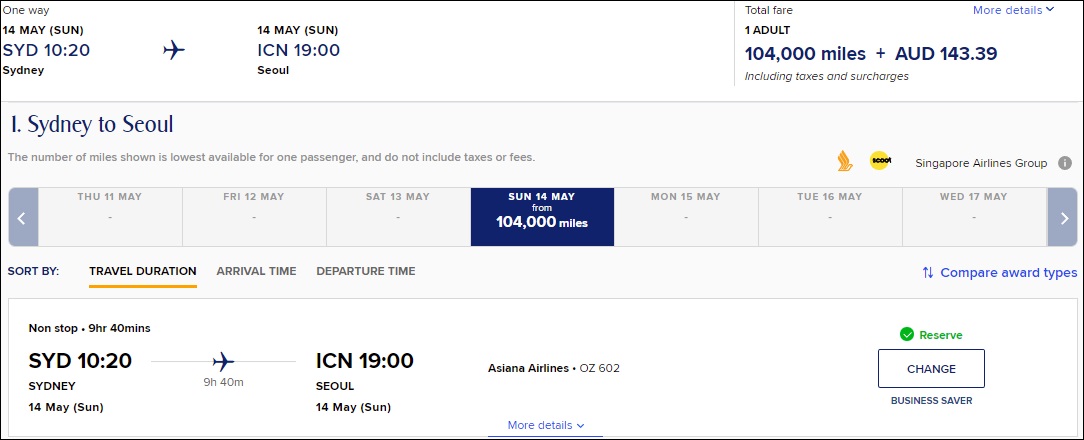
Task: Select the Sat 13 May date tab
Action: pos(398,217)
